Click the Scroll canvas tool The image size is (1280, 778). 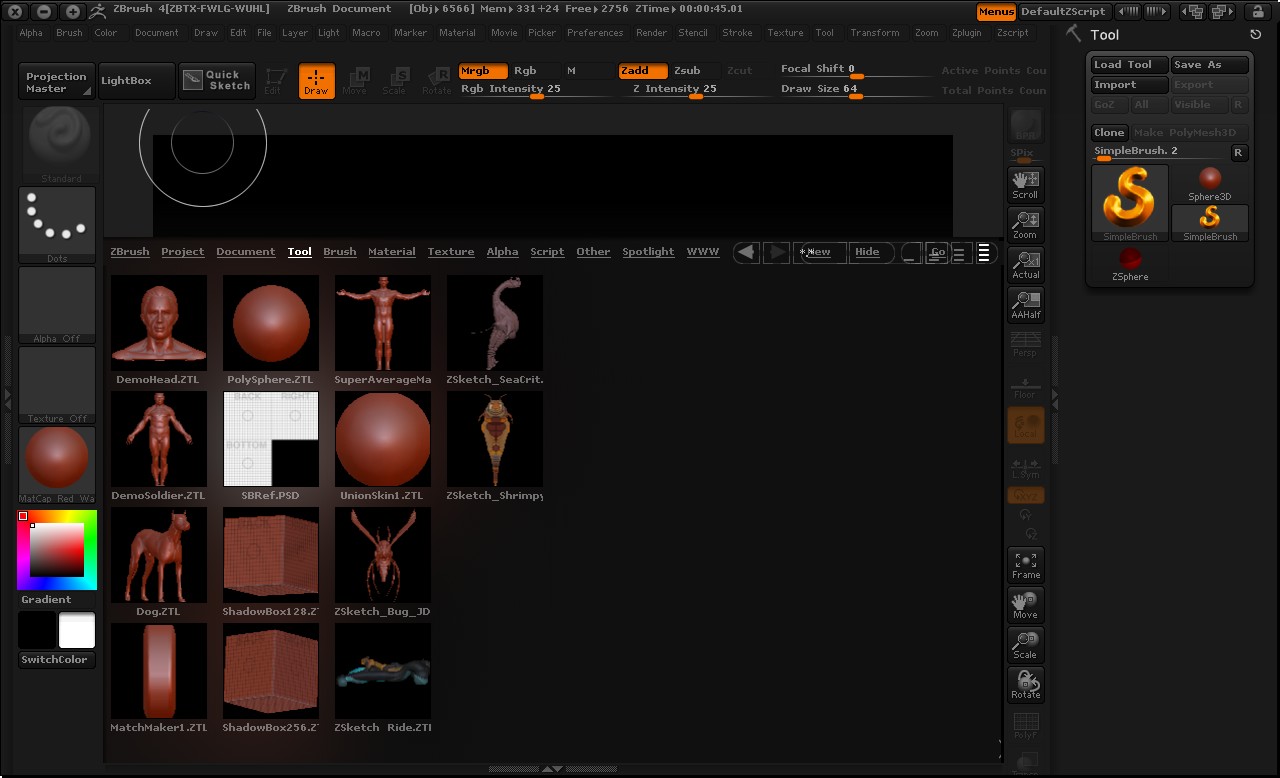pos(1025,184)
